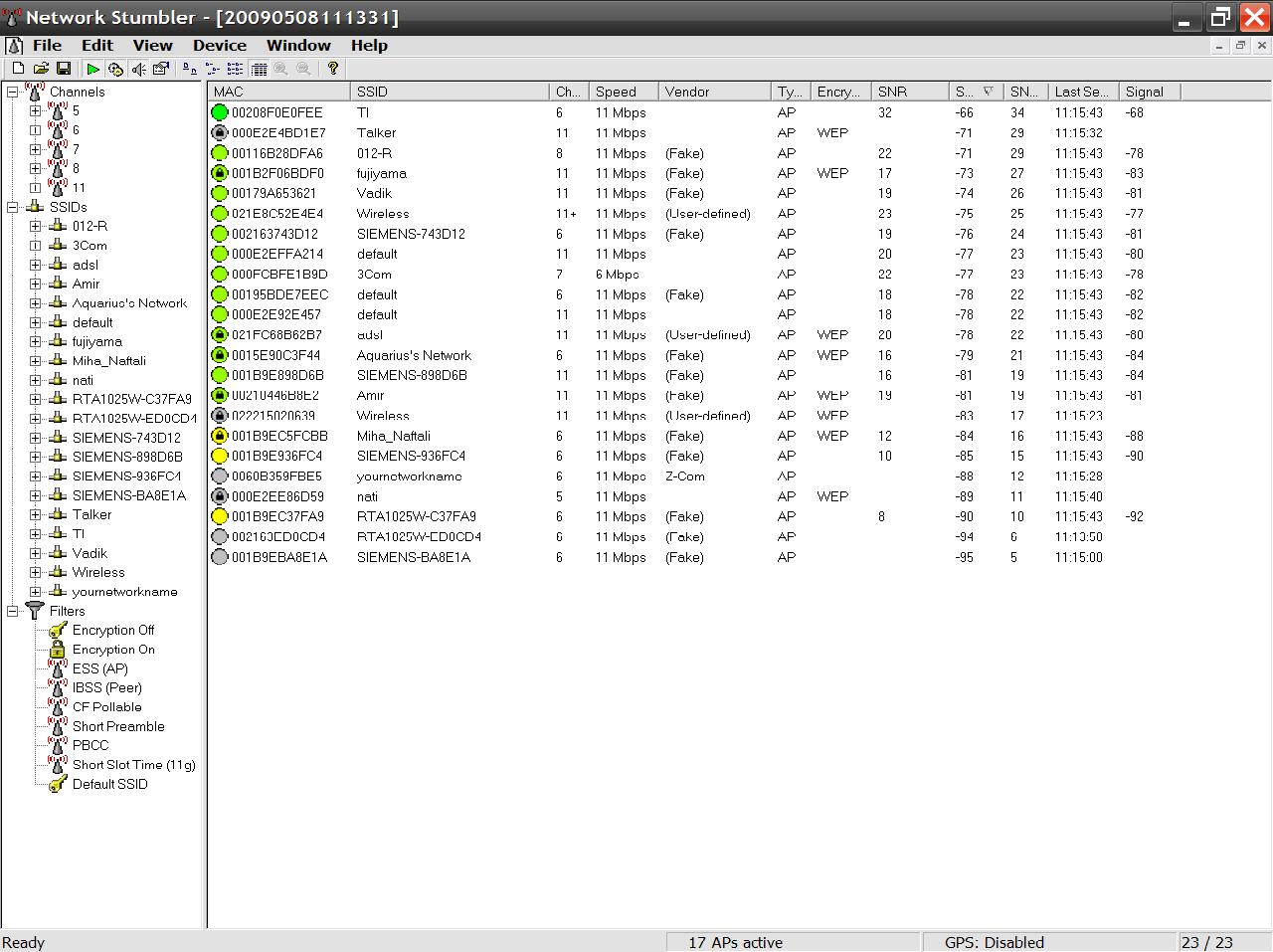Expand the 012-R SSID node

click(36, 226)
